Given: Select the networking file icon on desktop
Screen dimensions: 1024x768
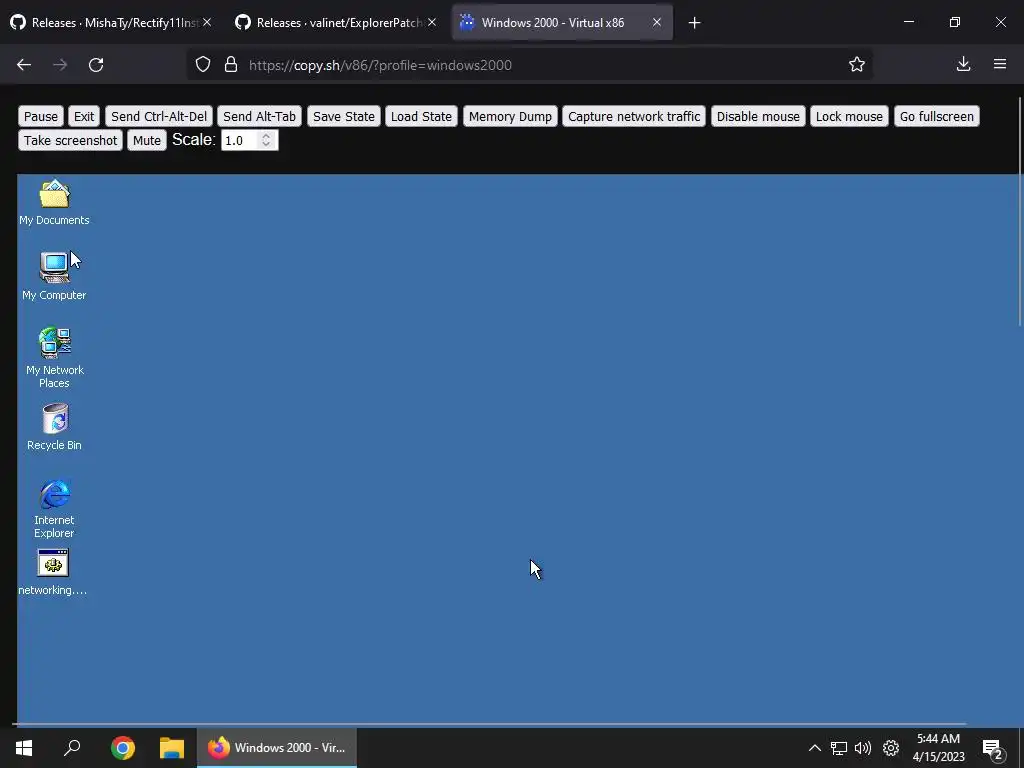Looking at the screenshot, I should tap(53, 572).
